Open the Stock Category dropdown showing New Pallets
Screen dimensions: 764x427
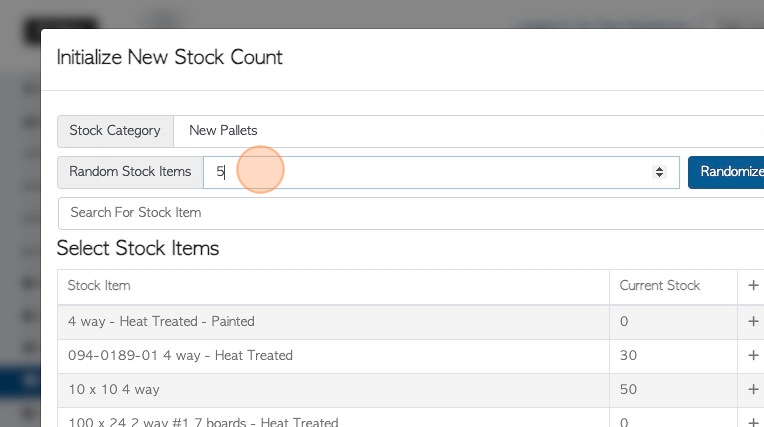point(469,131)
